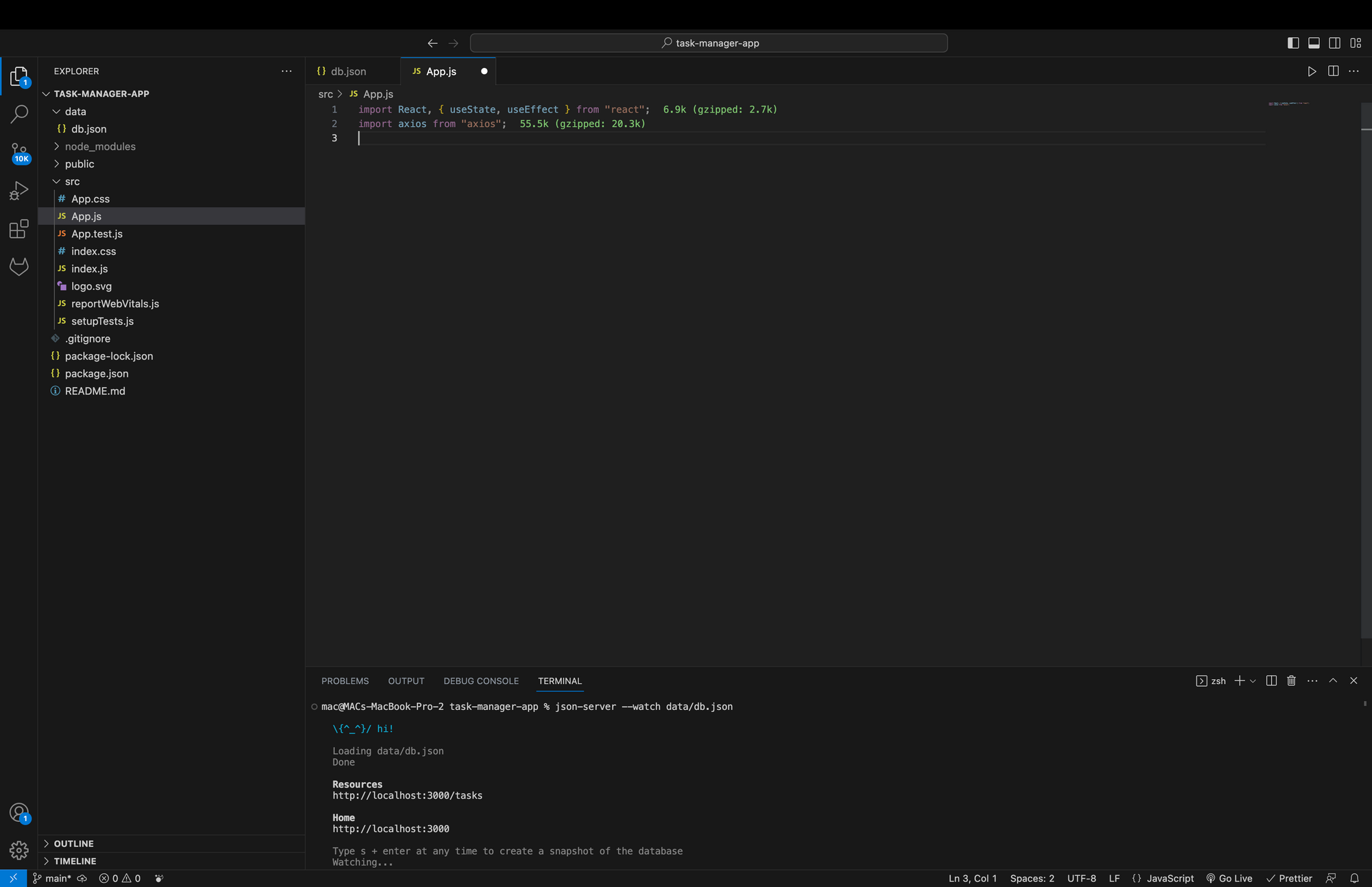
Task: Toggle the secondary side bar
Action: pos(1334,43)
